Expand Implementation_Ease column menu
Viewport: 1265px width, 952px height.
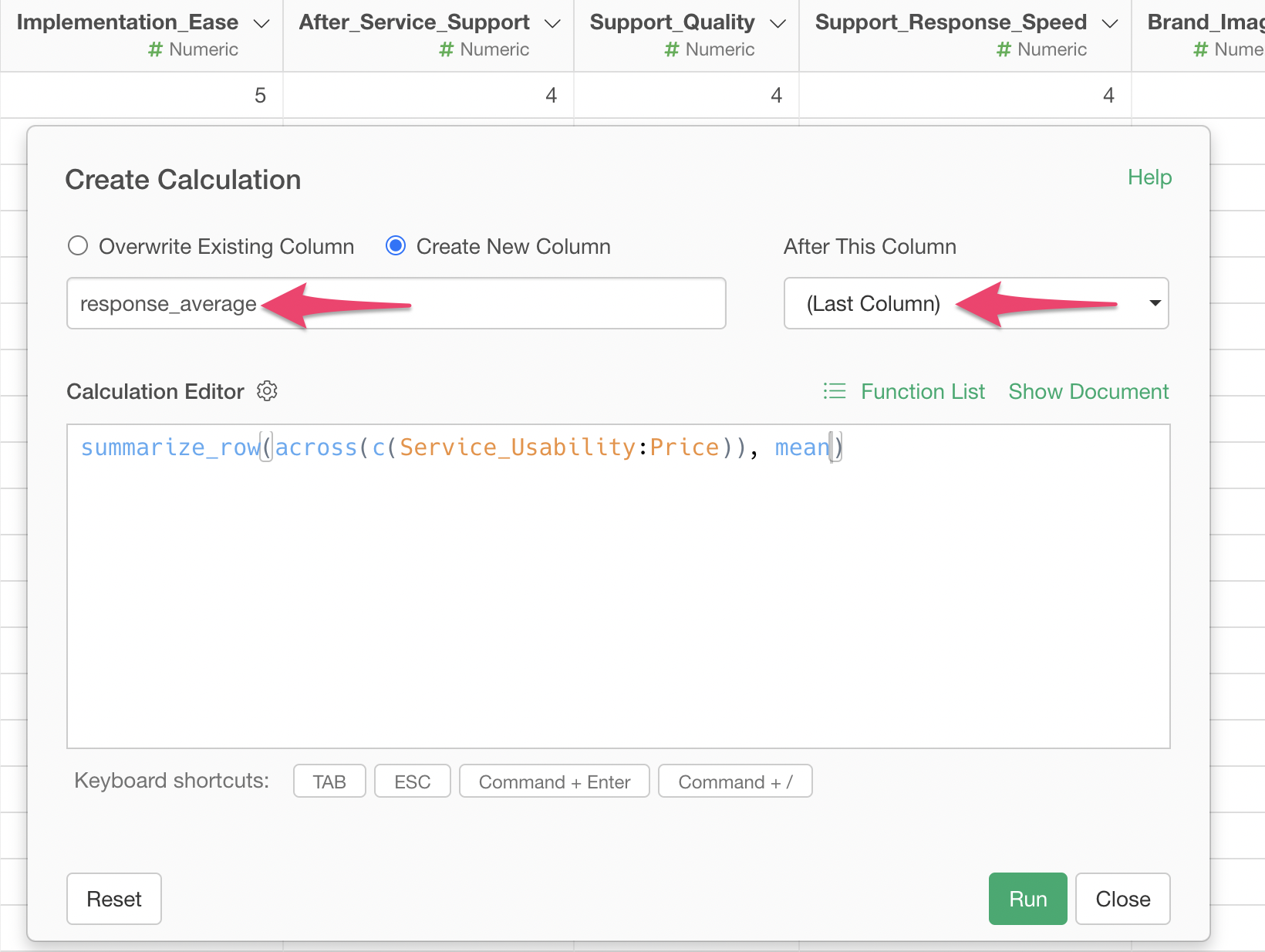(261, 23)
